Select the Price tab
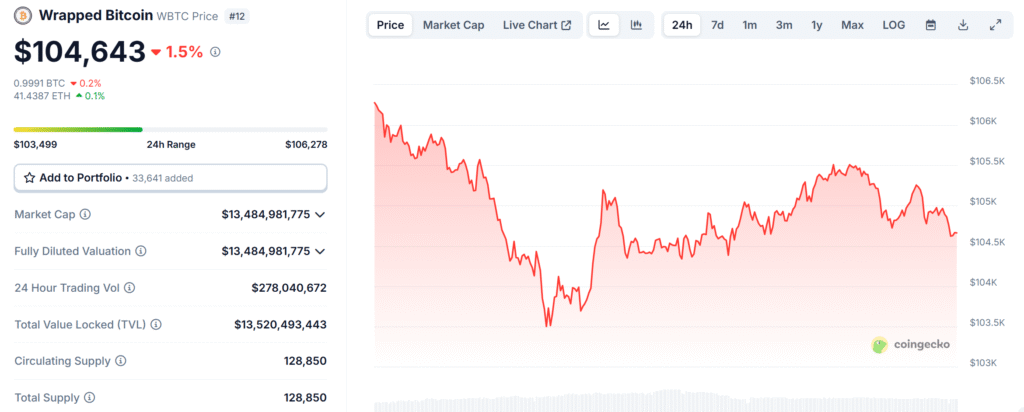Viewport: 1024px width, 412px height. (390, 25)
